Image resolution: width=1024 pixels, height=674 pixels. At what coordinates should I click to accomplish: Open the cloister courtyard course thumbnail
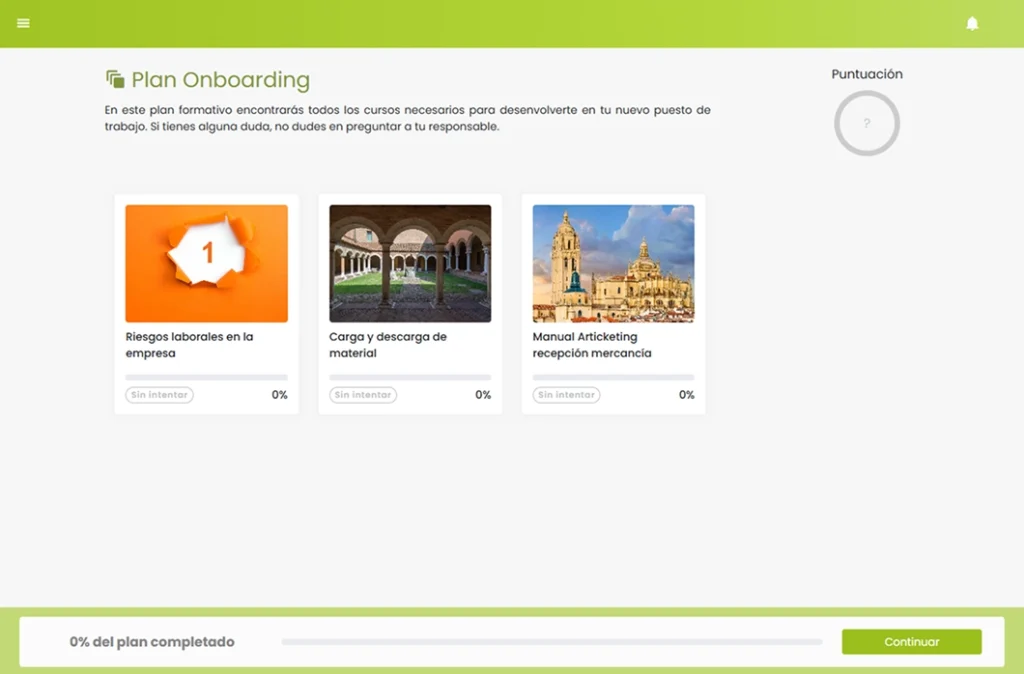[410, 263]
